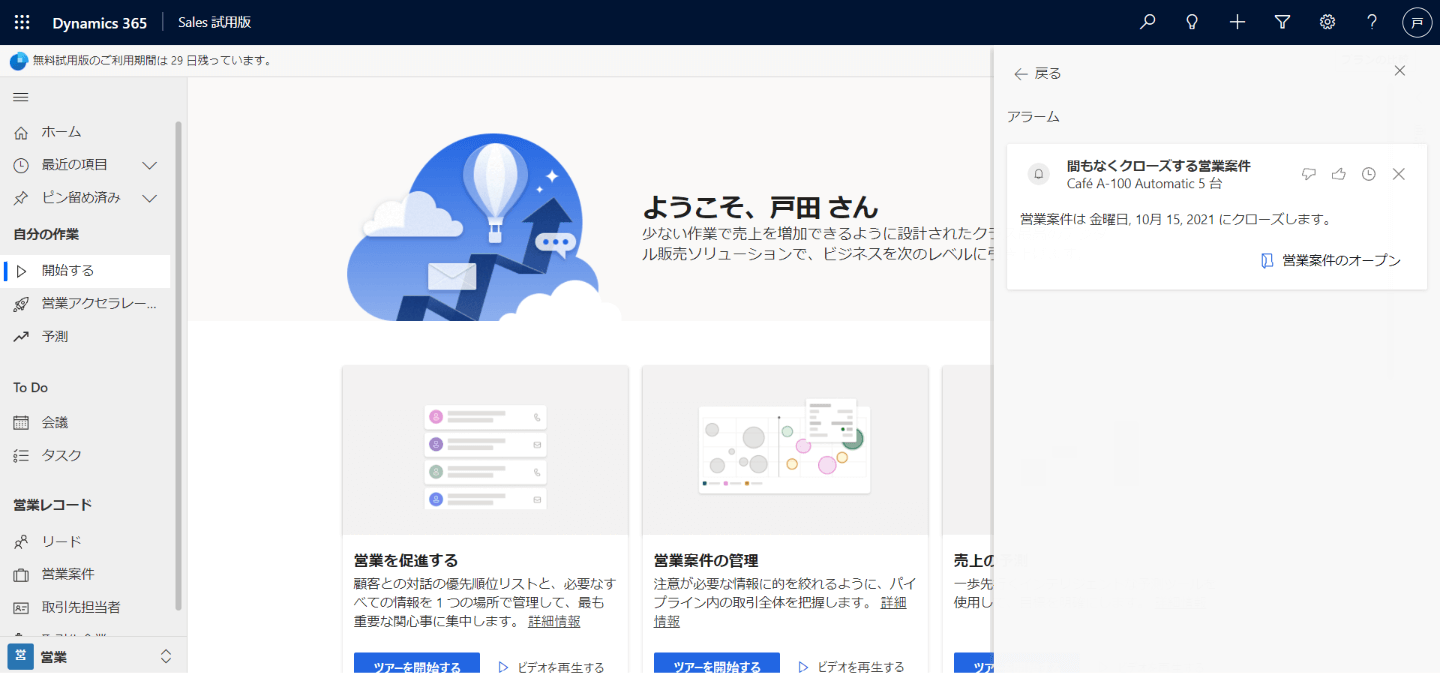Click the bell icon on alarm card

click(x=1039, y=174)
